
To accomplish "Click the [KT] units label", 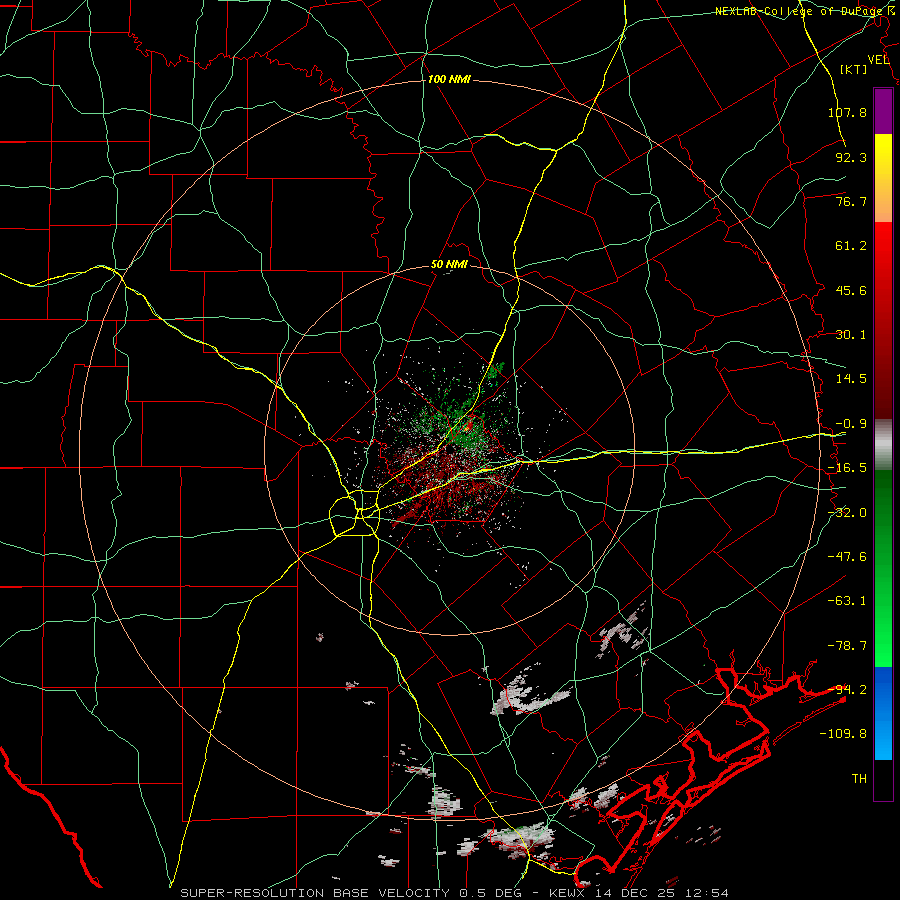I will pos(854,69).
